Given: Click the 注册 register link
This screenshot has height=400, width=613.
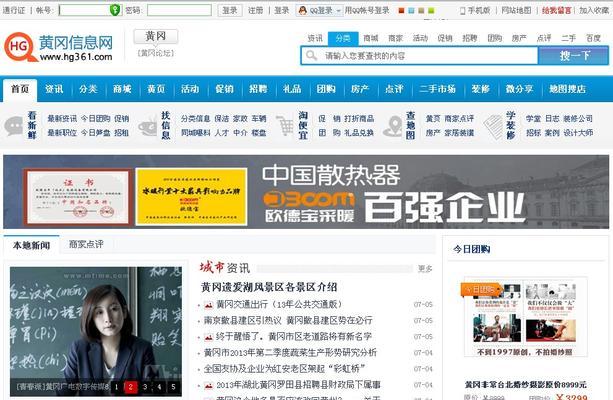Looking at the screenshot, I should pyautogui.click(x=256, y=11).
